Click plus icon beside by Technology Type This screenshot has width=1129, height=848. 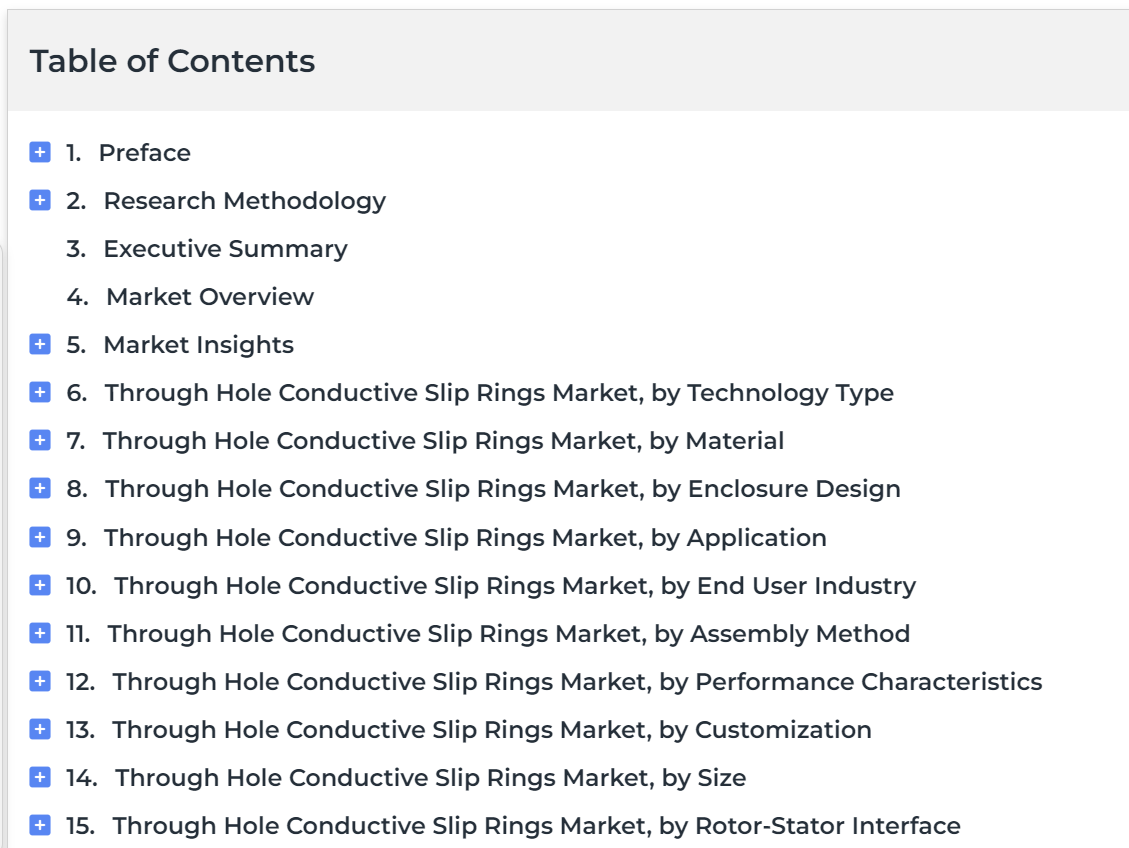40,392
